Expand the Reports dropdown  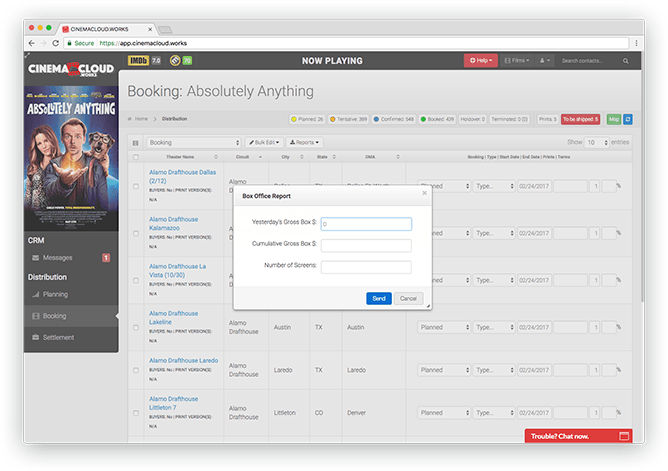click(305, 143)
